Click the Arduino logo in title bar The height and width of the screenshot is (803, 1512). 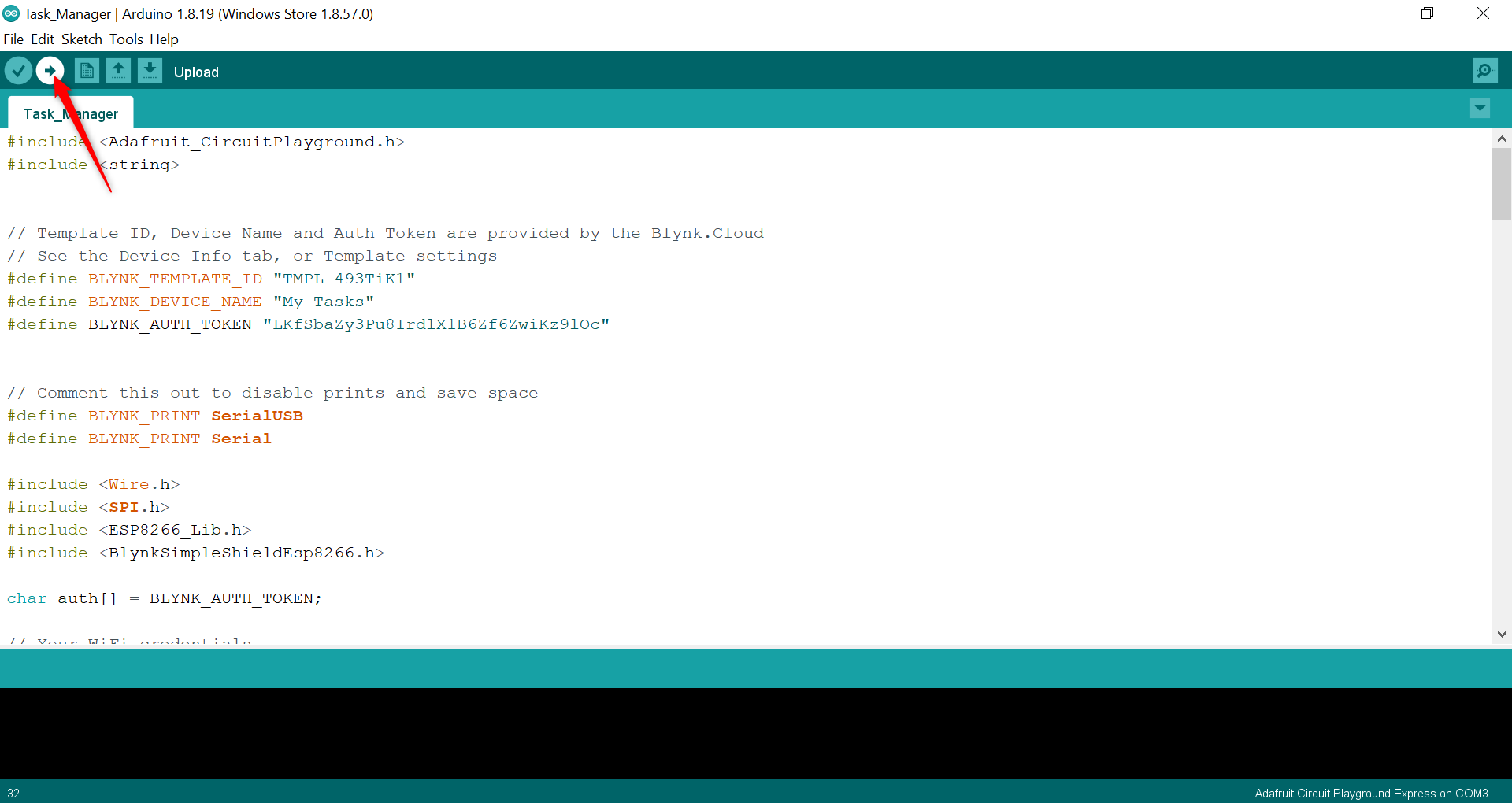pos(11,13)
